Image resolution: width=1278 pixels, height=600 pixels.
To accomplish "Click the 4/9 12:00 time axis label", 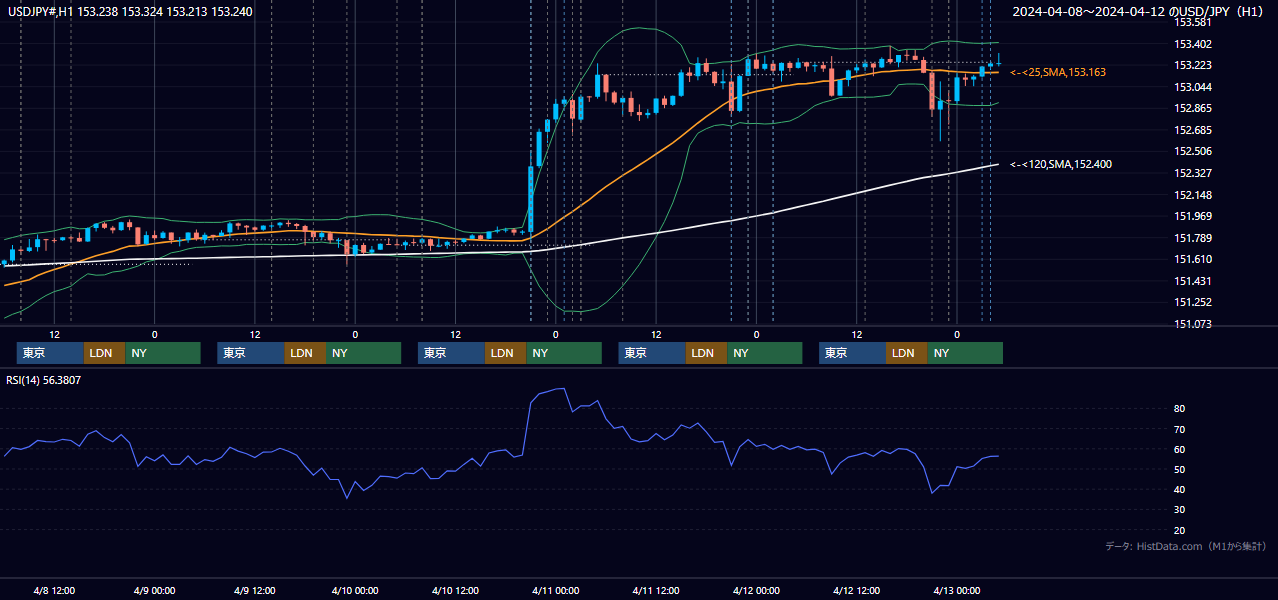I will [x=254, y=590].
